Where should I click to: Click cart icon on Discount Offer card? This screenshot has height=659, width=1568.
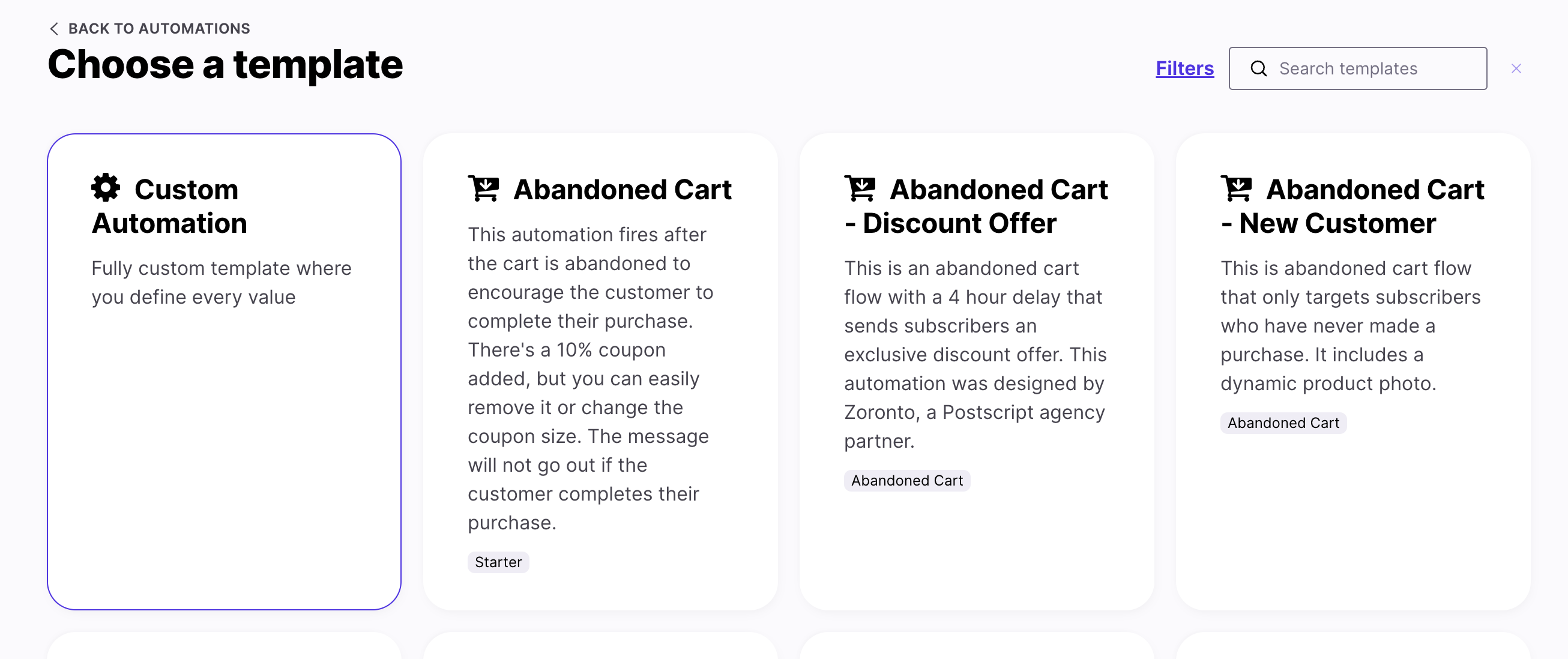(860, 188)
